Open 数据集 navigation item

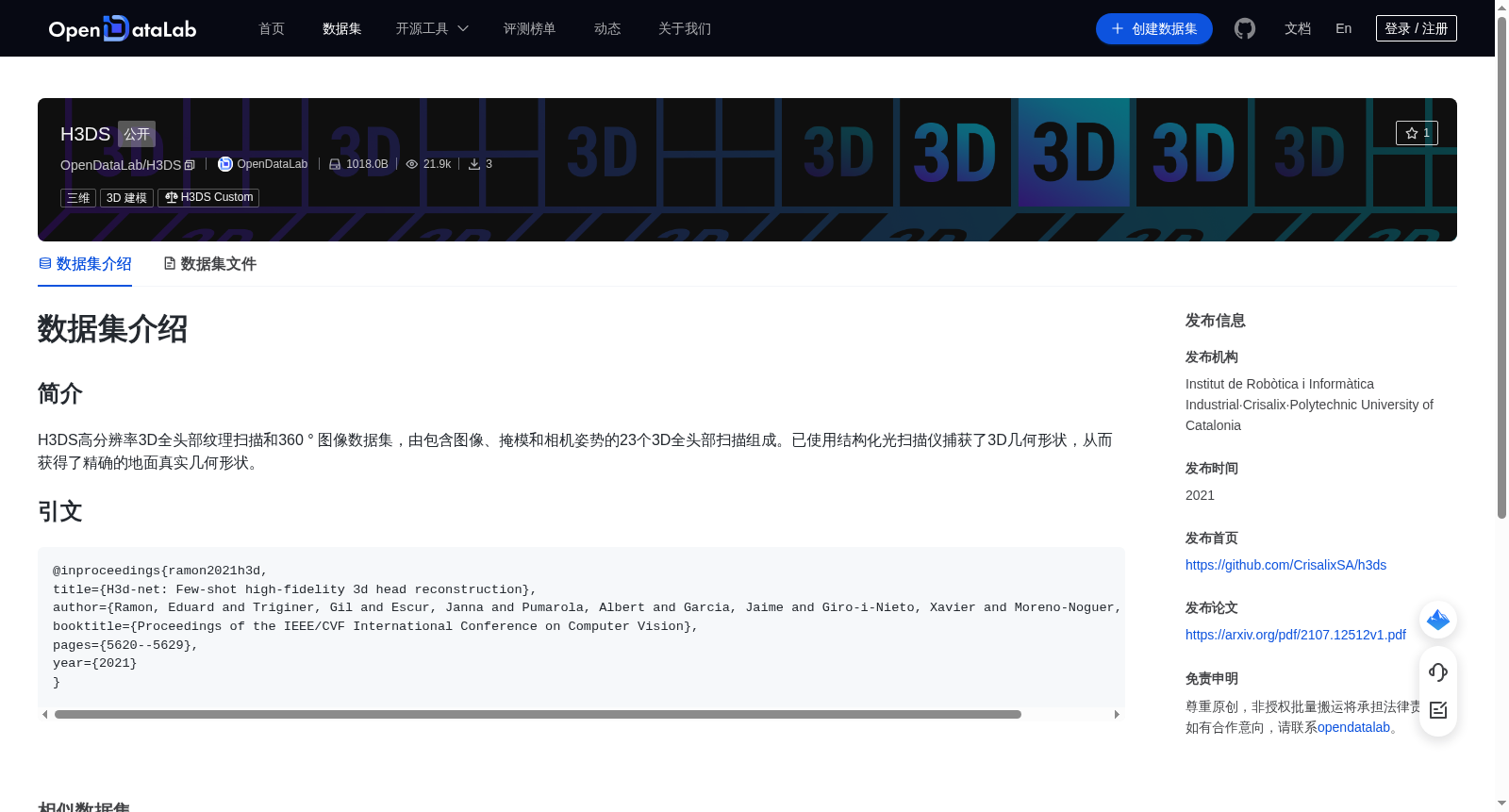342,28
